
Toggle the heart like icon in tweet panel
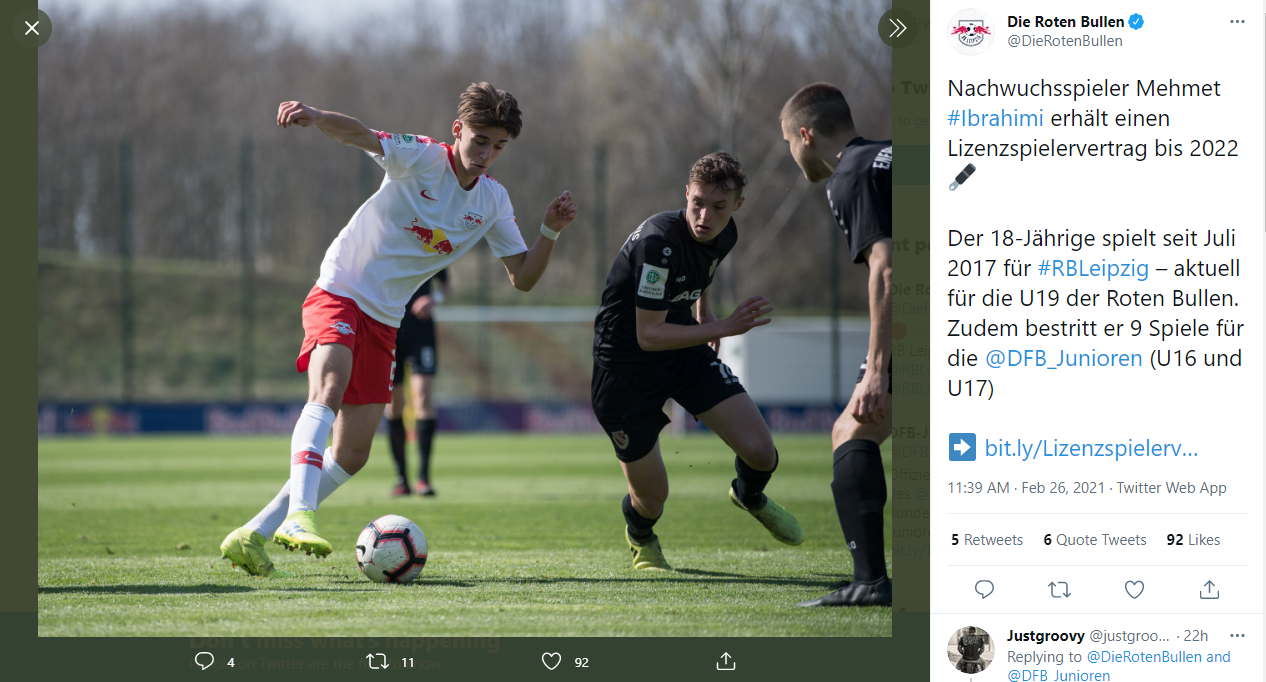(1133, 589)
